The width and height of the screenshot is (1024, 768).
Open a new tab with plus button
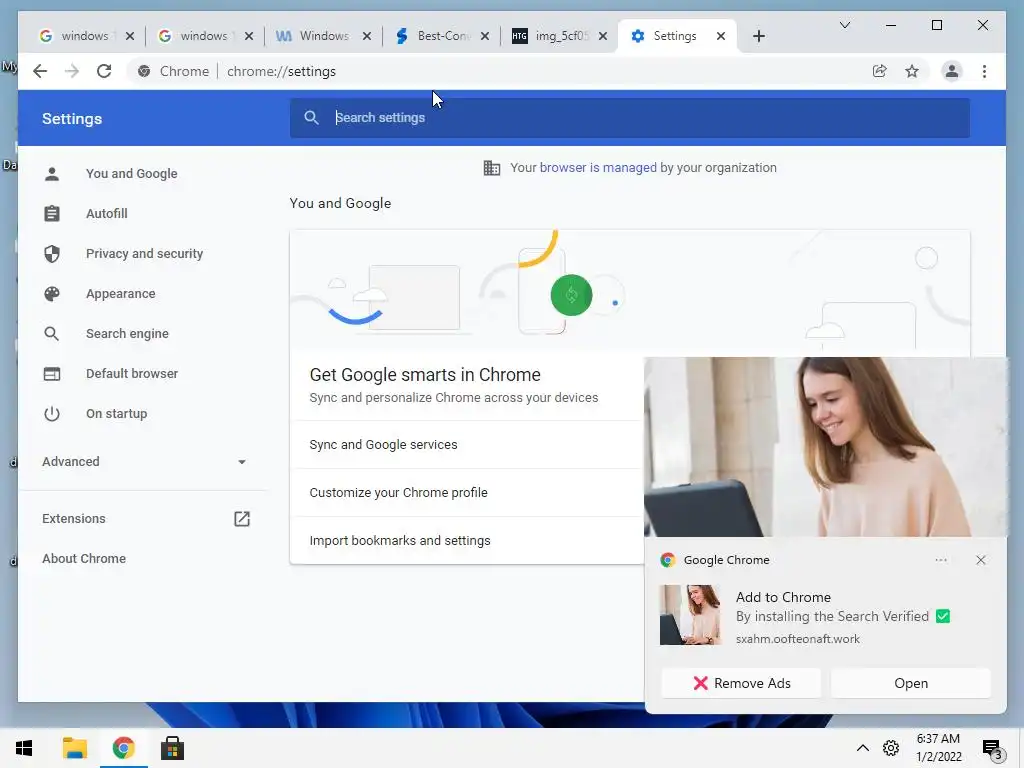pyautogui.click(x=758, y=36)
